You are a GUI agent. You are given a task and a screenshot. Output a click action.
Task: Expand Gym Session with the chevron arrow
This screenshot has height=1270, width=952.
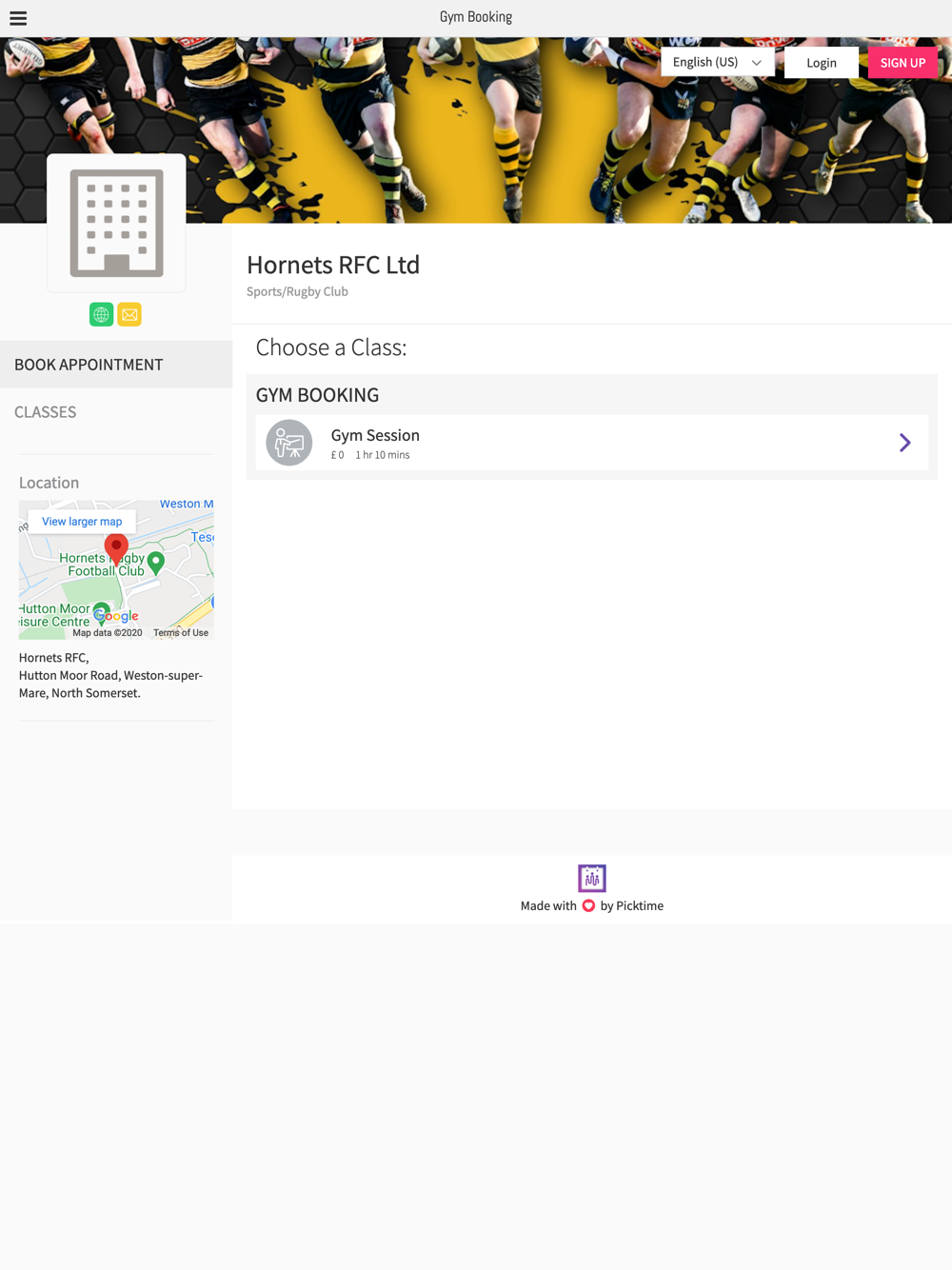pyautogui.click(x=905, y=443)
